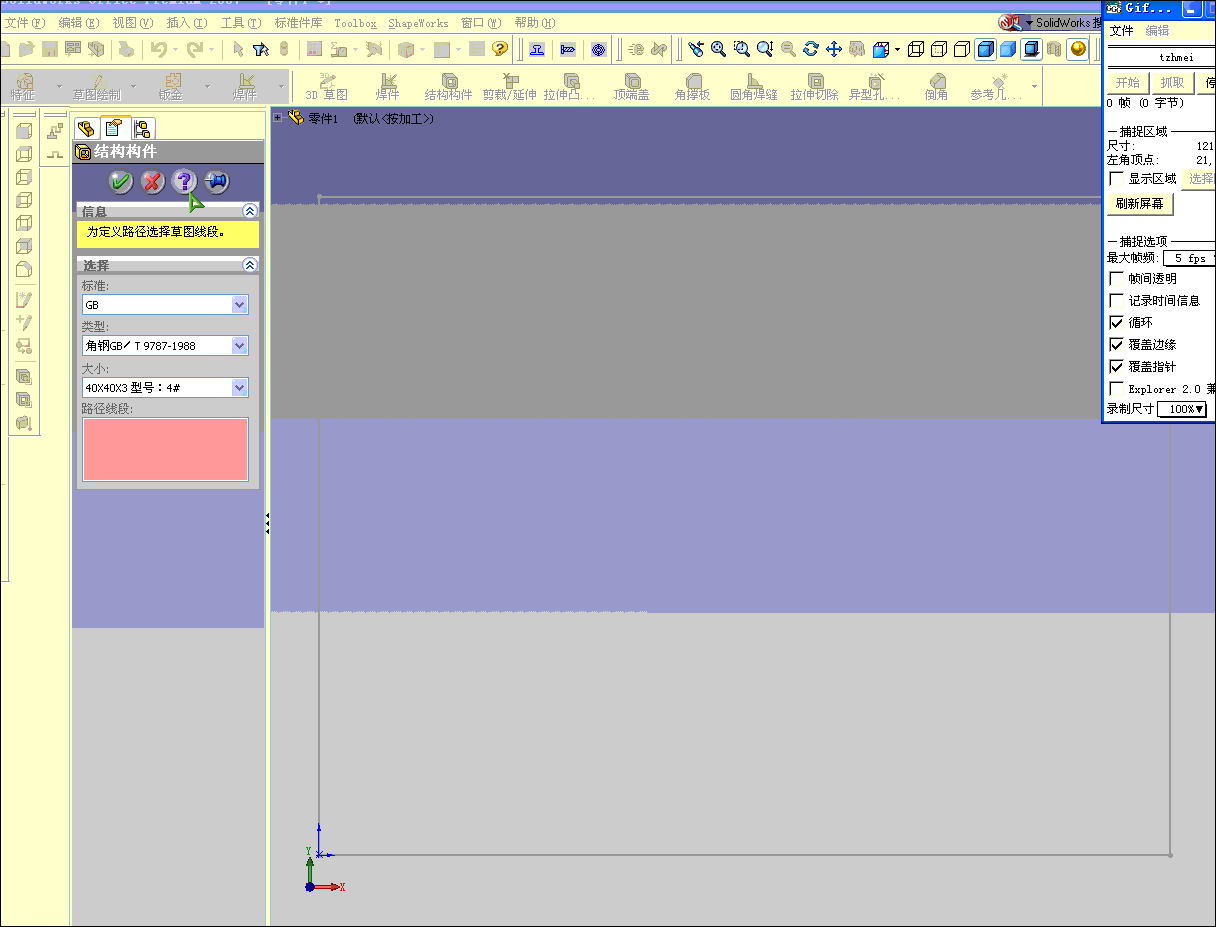Select the 倒角 chamfer tool

pyautogui.click(x=936, y=85)
